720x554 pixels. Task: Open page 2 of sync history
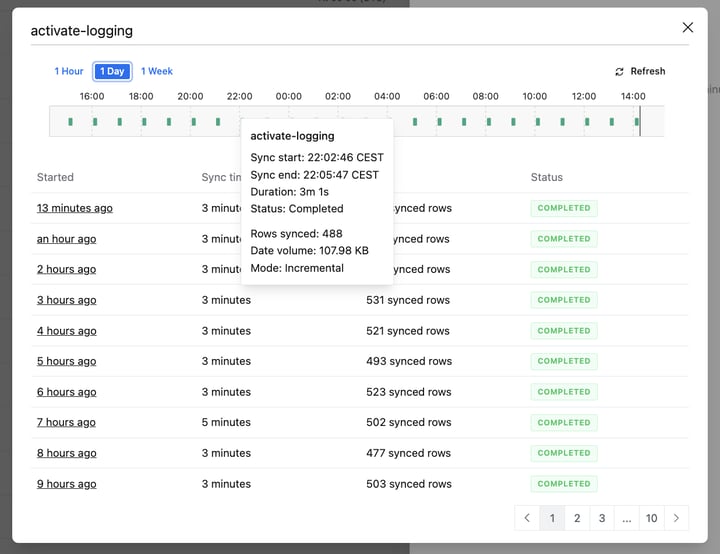(577, 518)
